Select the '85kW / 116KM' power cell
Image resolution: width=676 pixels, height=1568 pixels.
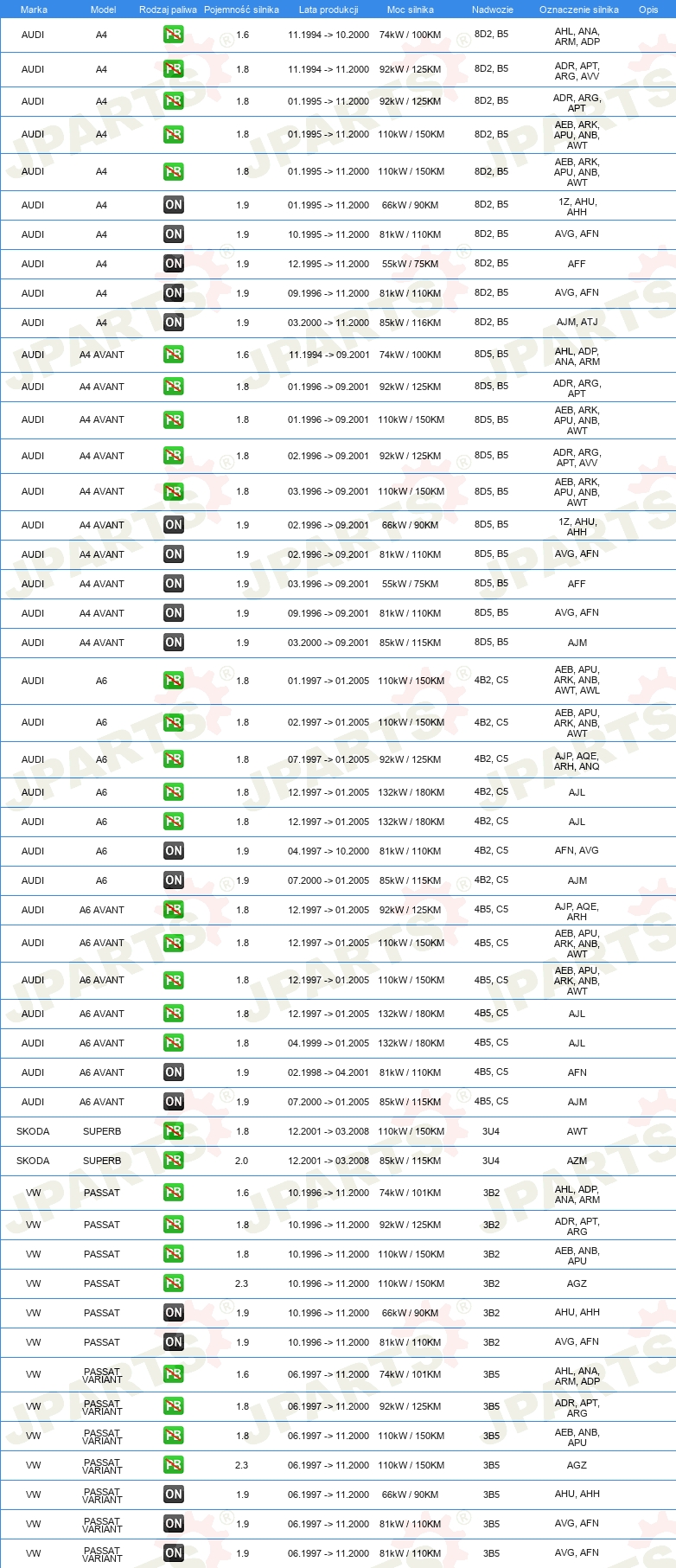tap(411, 323)
